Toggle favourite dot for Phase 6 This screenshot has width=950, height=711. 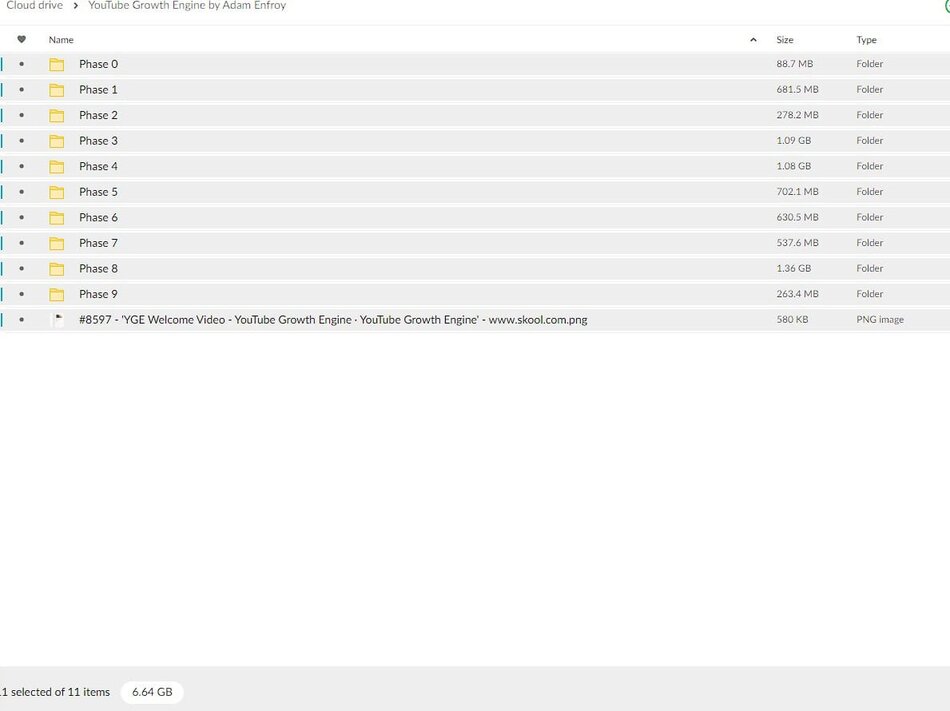(x=22, y=217)
